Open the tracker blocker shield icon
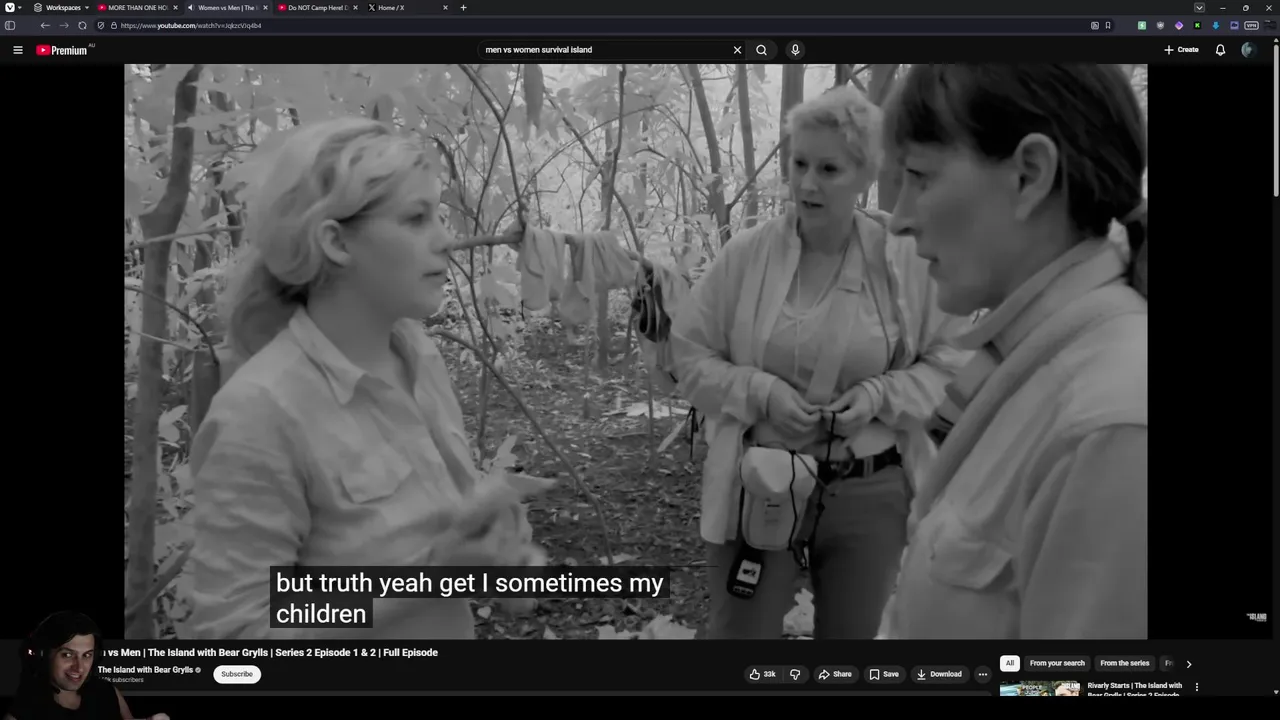 [100, 25]
